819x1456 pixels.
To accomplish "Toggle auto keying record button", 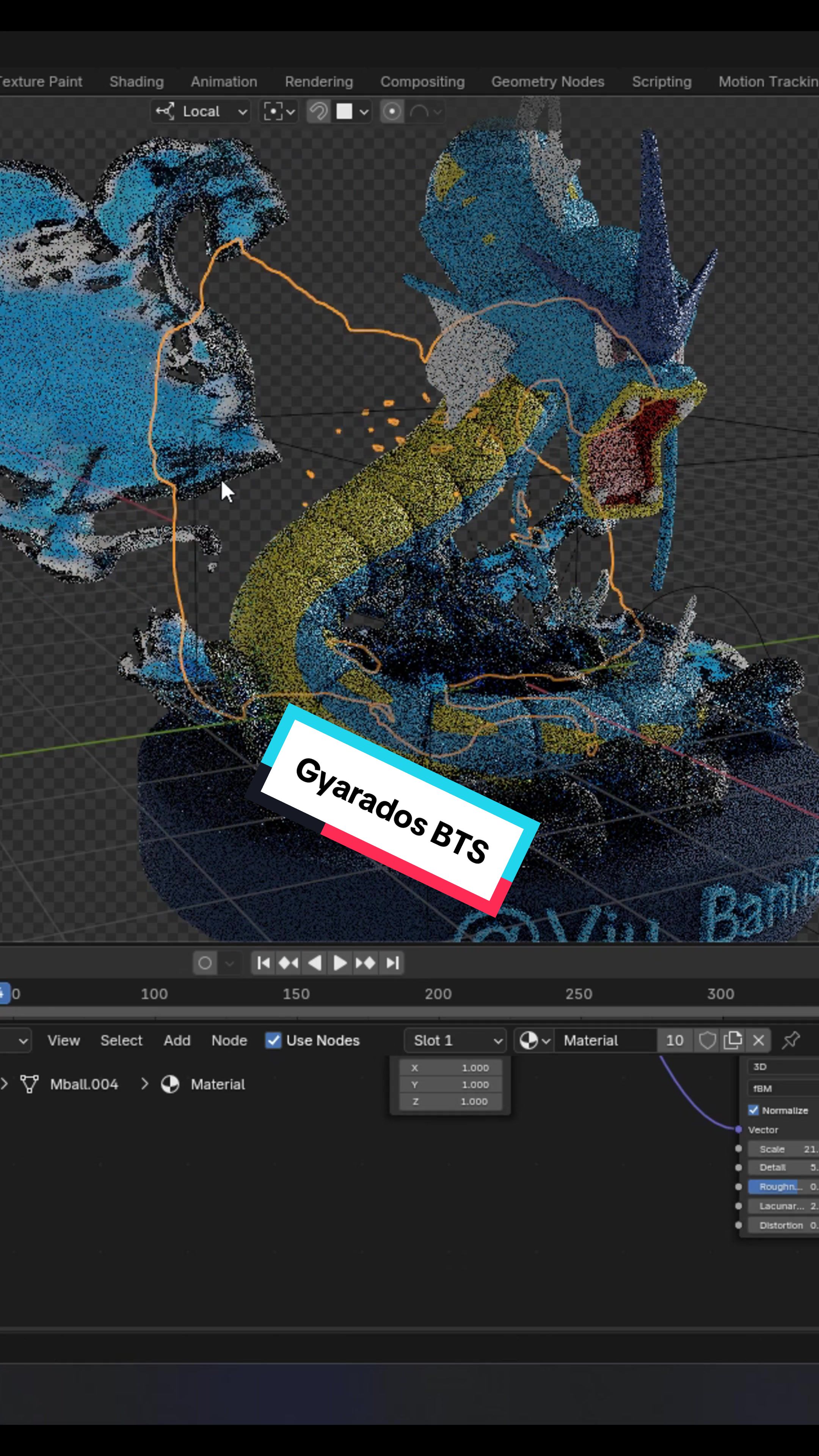I will [x=205, y=963].
